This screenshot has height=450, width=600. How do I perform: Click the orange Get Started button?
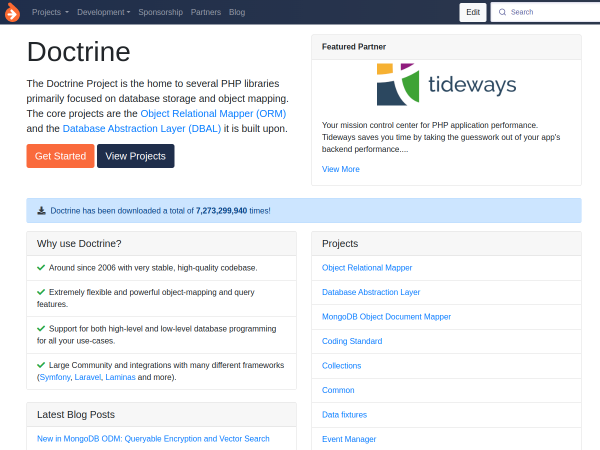[x=60, y=156]
